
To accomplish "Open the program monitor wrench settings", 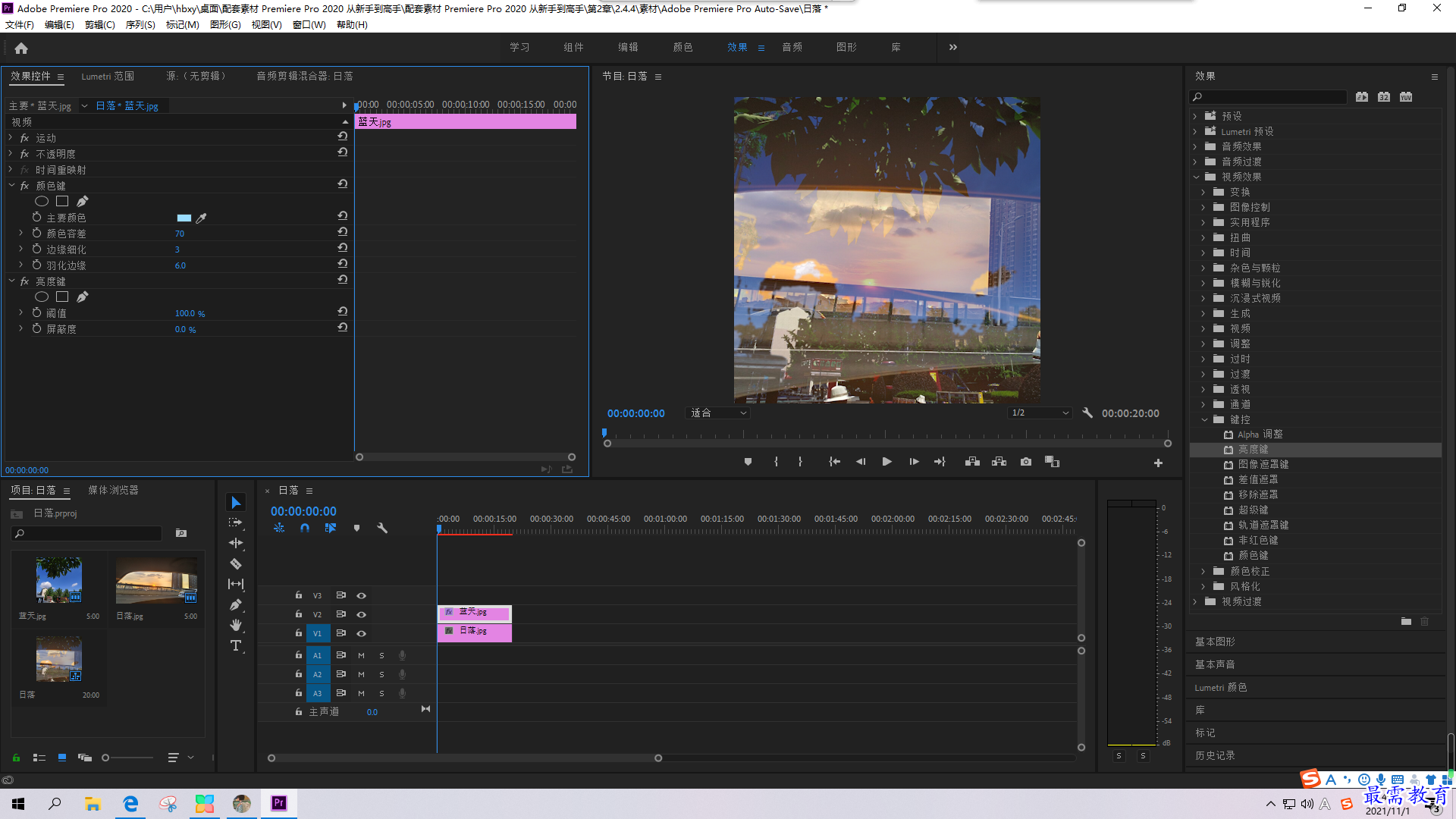I will [x=1087, y=413].
